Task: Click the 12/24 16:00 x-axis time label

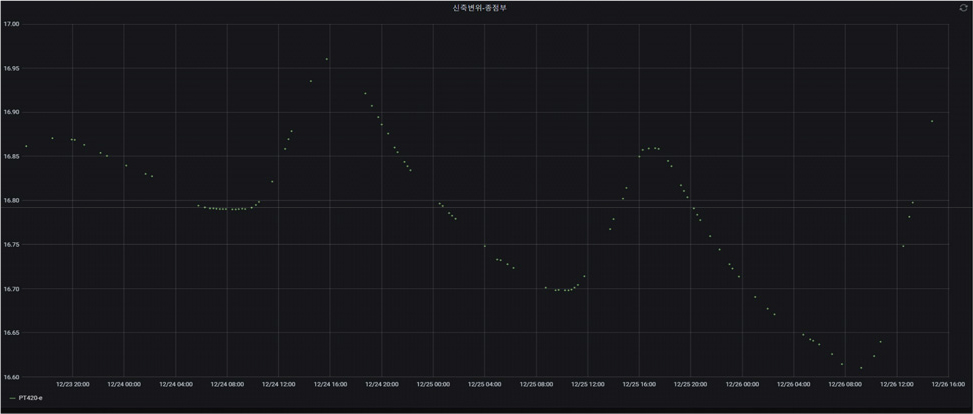Action: click(x=329, y=383)
